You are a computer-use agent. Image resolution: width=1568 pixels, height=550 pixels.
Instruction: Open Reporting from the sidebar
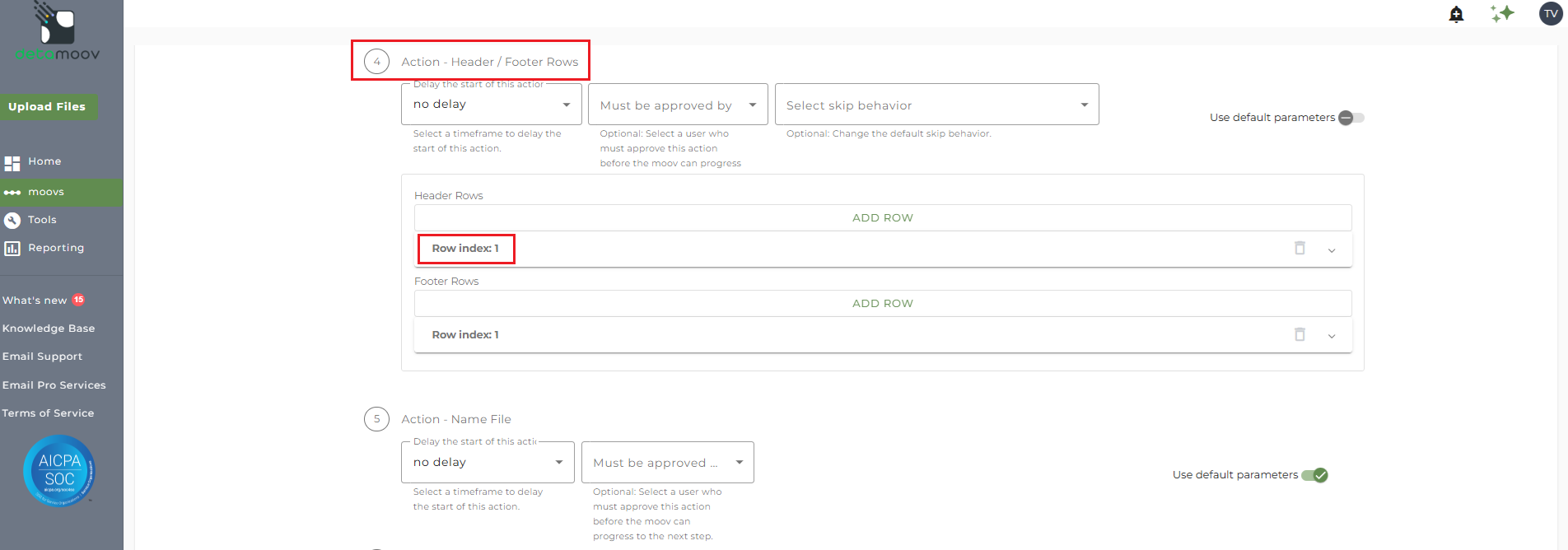(x=55, y=248)
